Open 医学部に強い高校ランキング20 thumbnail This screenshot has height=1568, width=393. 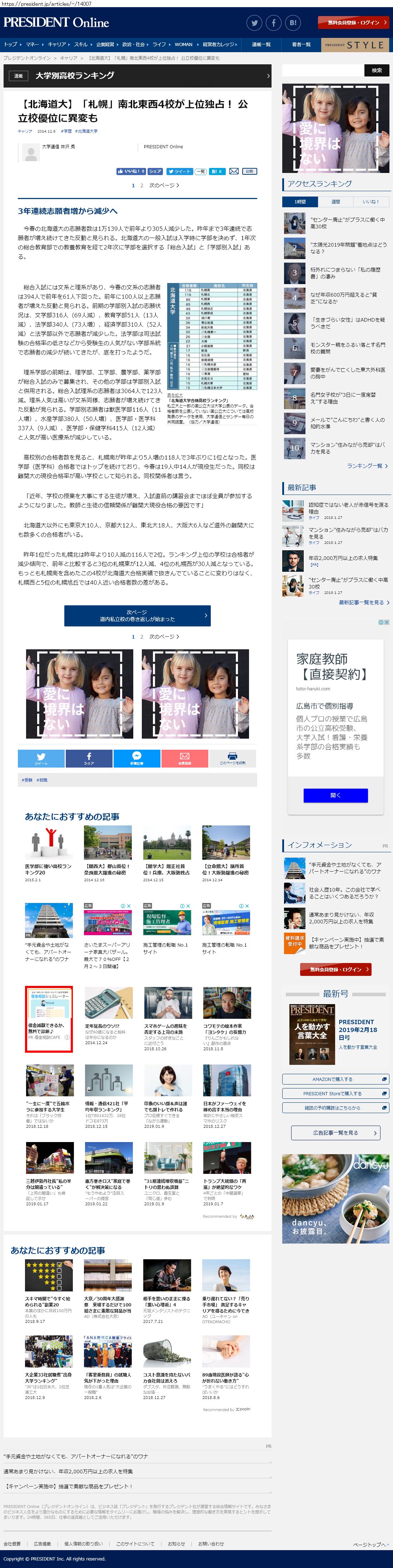pyautogui.click(x=48, y=843)
